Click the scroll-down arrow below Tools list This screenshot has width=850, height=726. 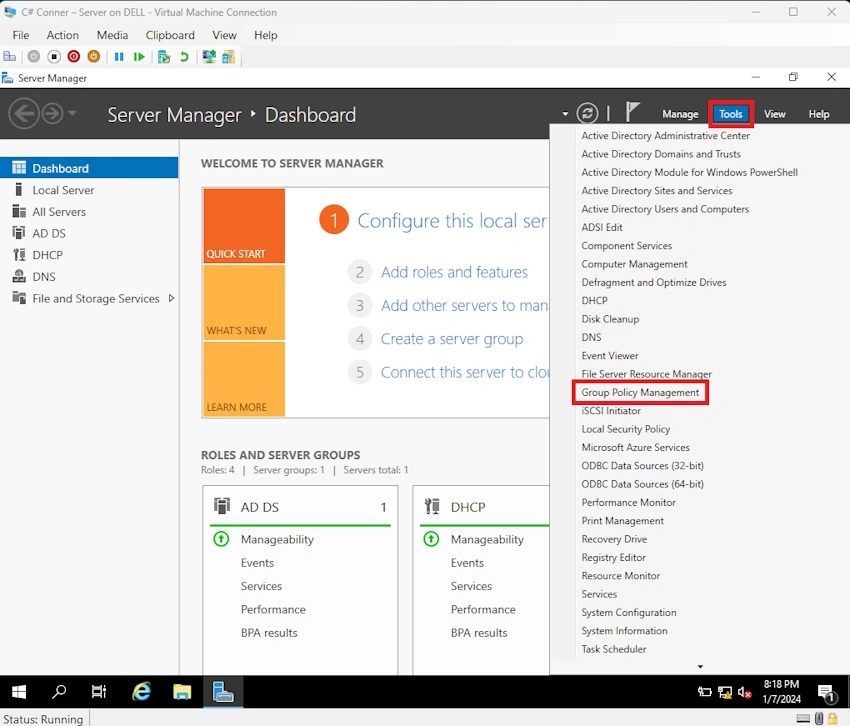(700, 666)
